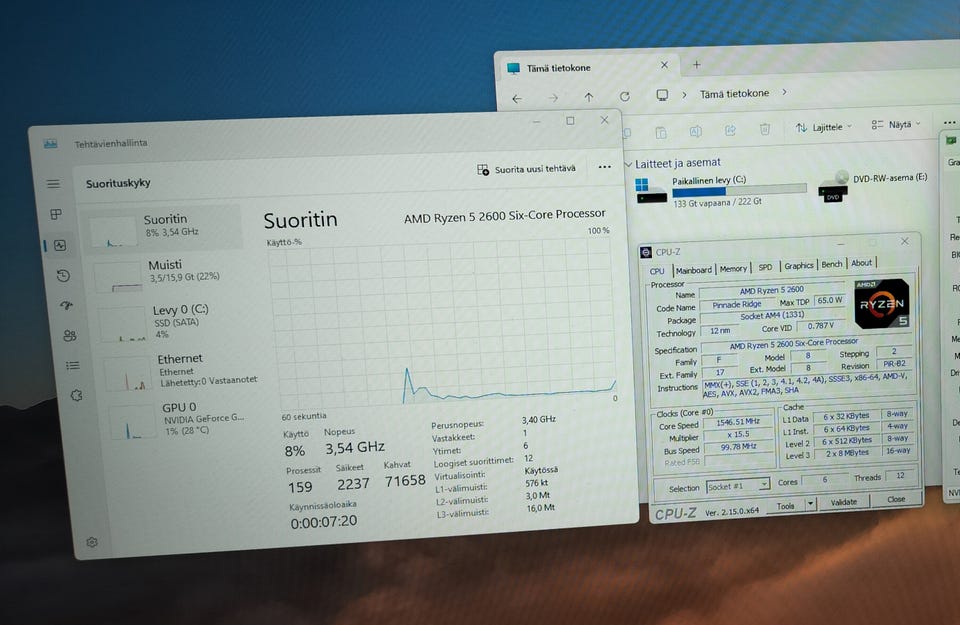Open Explorer see more ellipsis menu
960x625 pixels.
coord(950,122)
